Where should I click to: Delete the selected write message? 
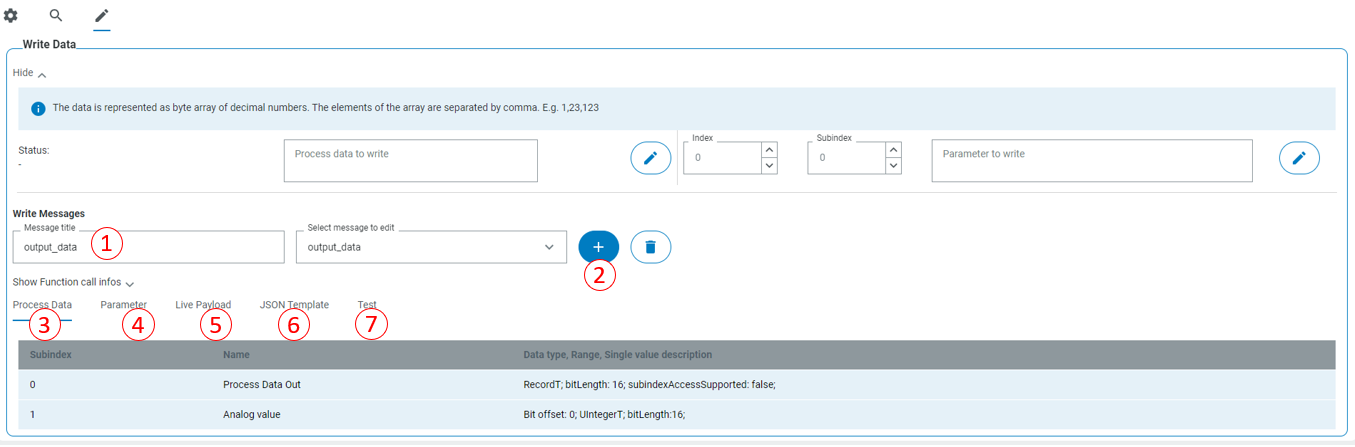pos(650,247)
